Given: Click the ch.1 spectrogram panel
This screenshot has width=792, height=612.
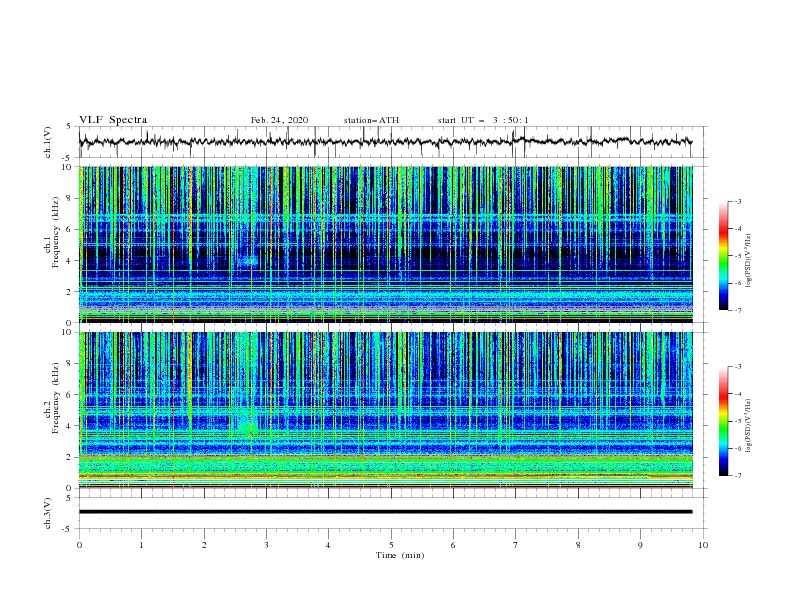Looking at the screenshot, I should point(385,244).
